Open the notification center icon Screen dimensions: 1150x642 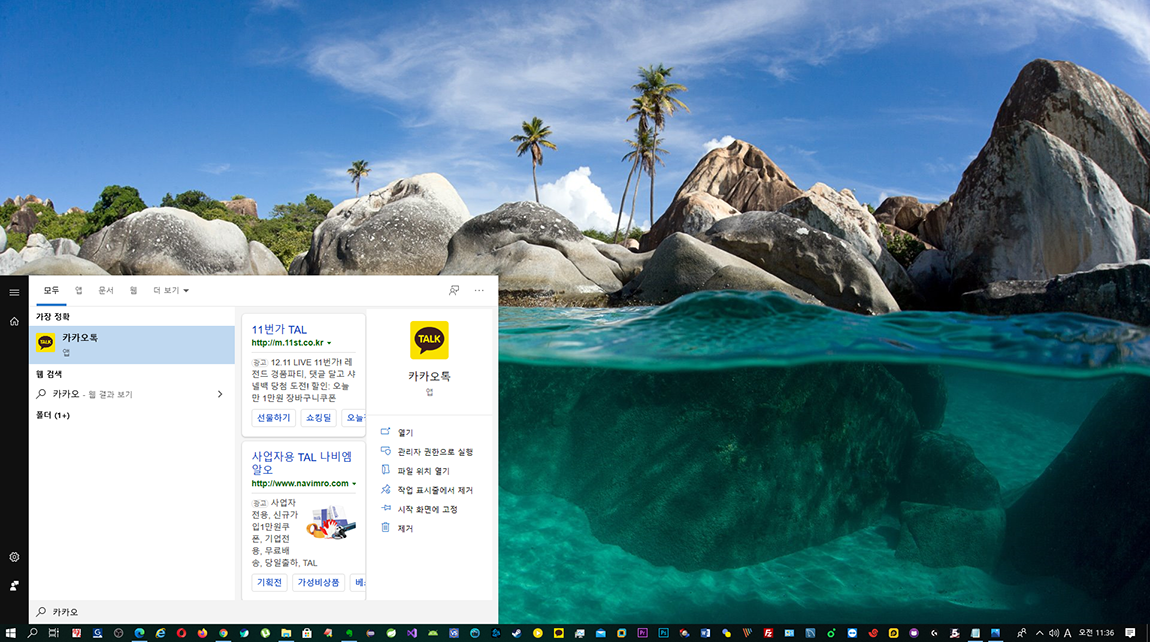(x=1130, y=632)
